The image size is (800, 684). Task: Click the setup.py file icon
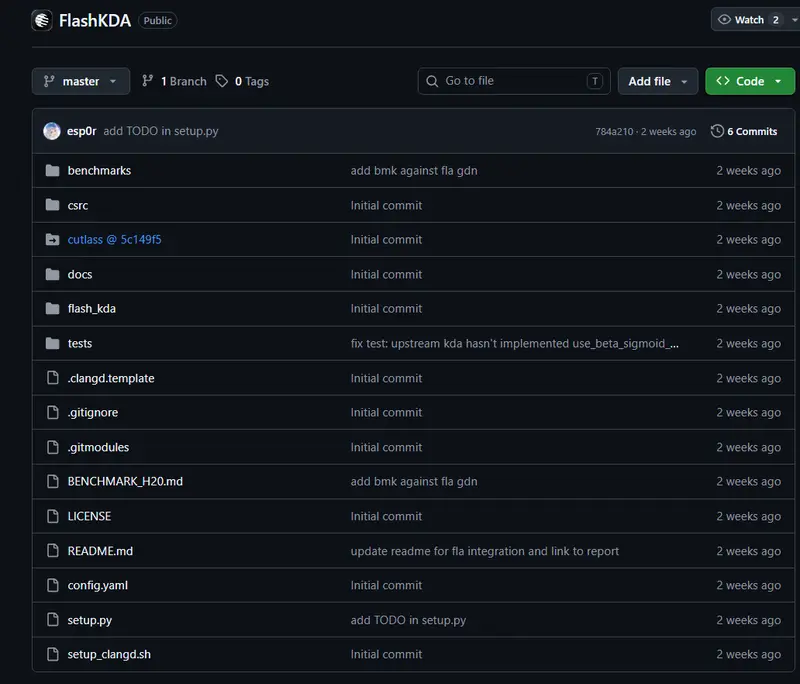click(53, 620)
